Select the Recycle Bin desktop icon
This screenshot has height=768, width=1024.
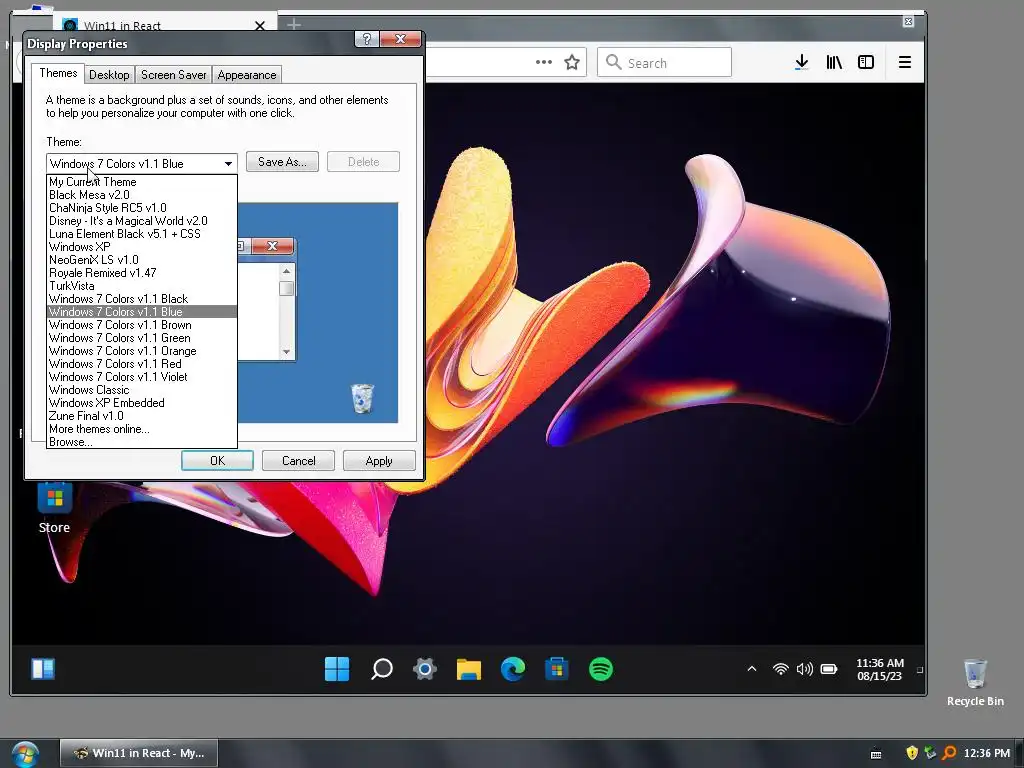click(975, 682)
